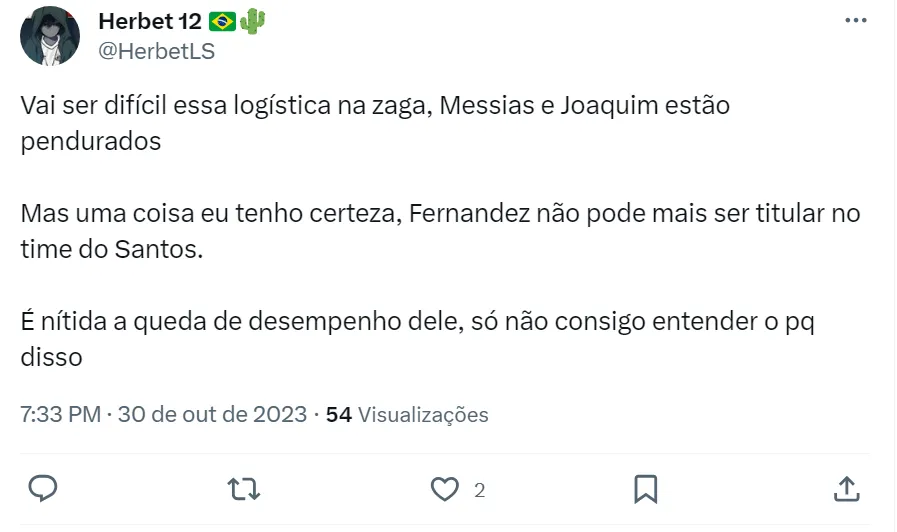Open the three-dot more options menu
This screenshot has width=897, height=532.
coord(856,21)
